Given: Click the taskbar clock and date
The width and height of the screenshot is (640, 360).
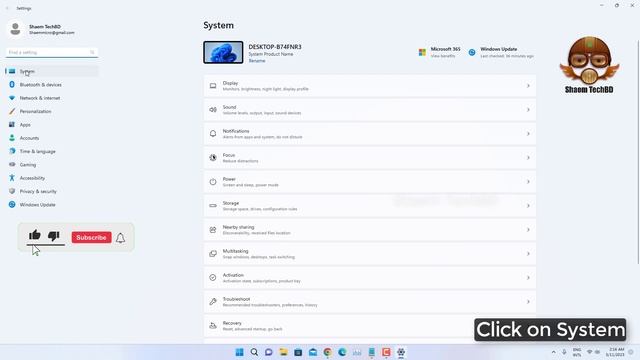Looking at the screenshot, I should point(616,352).
